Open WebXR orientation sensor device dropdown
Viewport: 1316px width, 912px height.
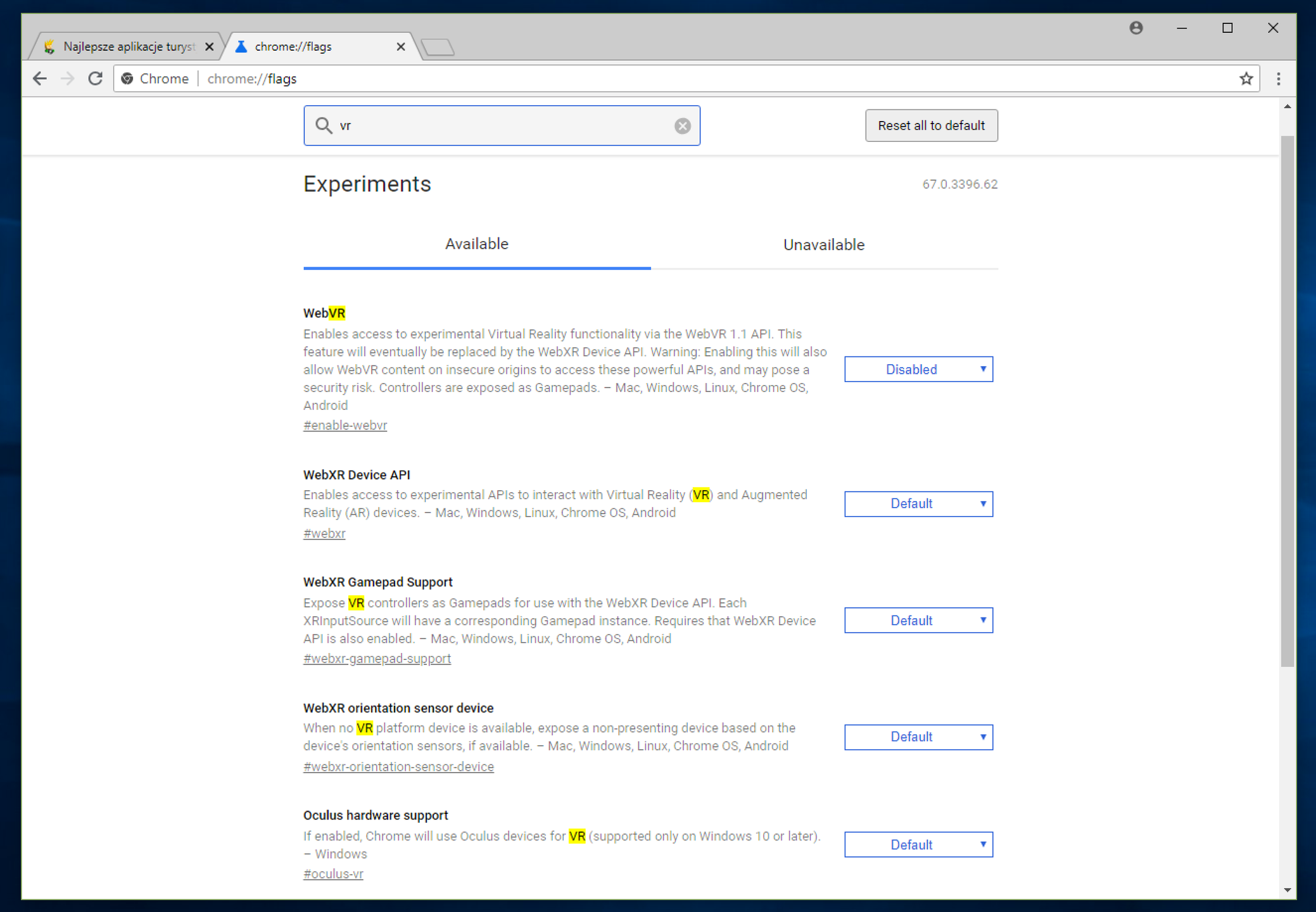point(918,737)
